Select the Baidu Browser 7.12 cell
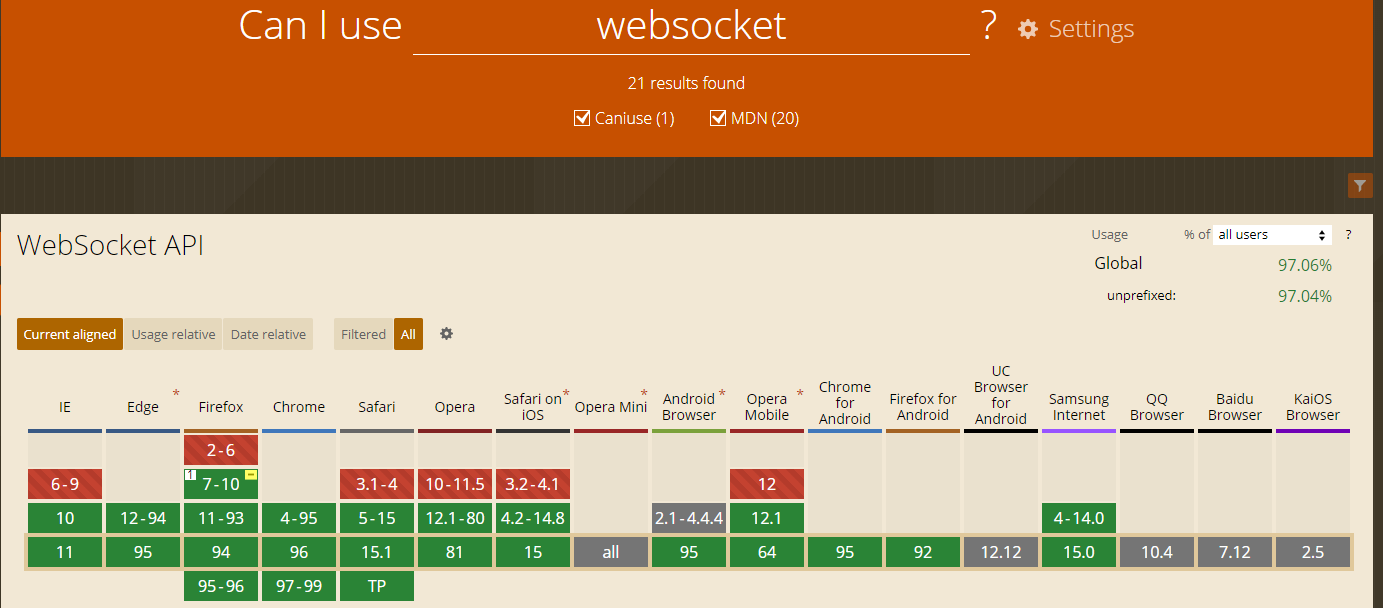The width and height of the screenshot is (1383, 608). (1235, 552)
